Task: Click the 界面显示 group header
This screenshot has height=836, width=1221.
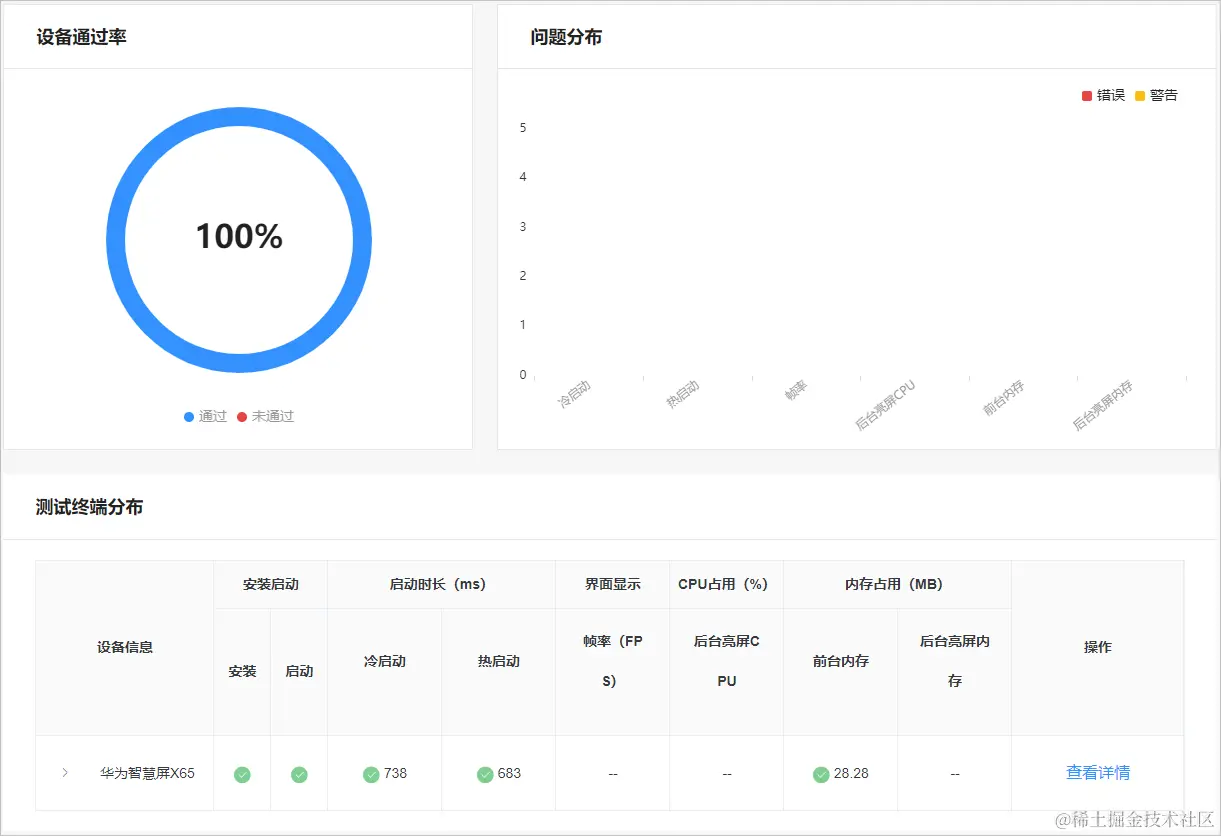Action: 613,584
